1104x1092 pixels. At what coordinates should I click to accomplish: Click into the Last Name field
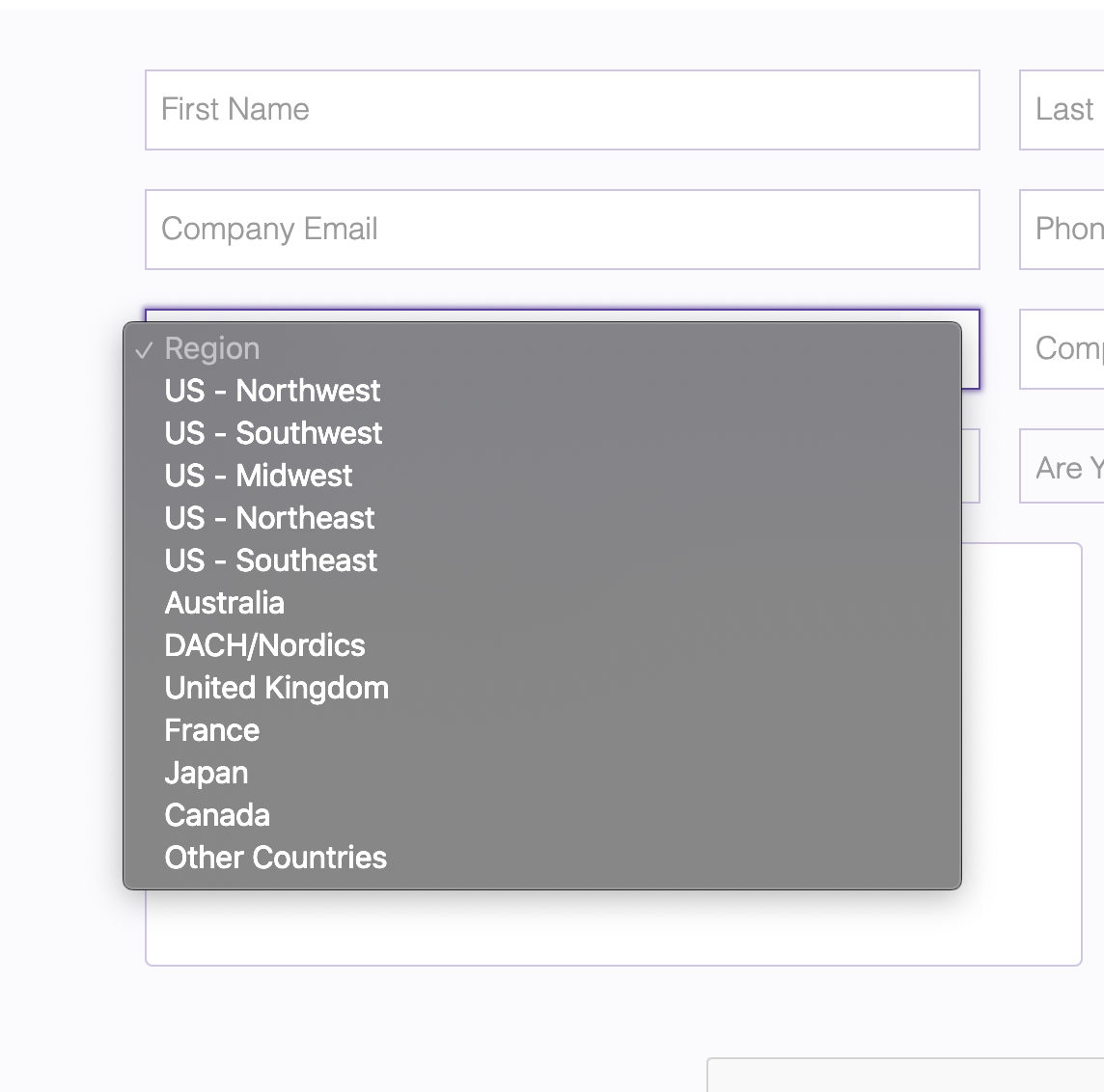pos(1062,110)
